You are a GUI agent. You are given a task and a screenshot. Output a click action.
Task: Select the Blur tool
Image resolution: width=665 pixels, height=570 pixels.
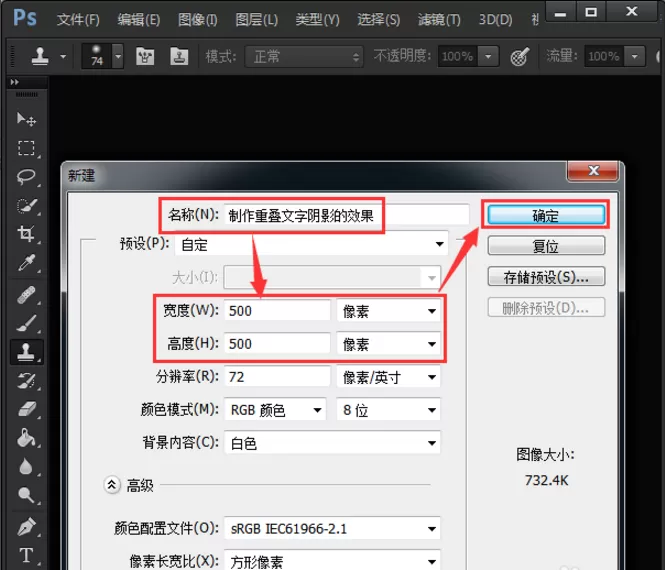[26, 467]
